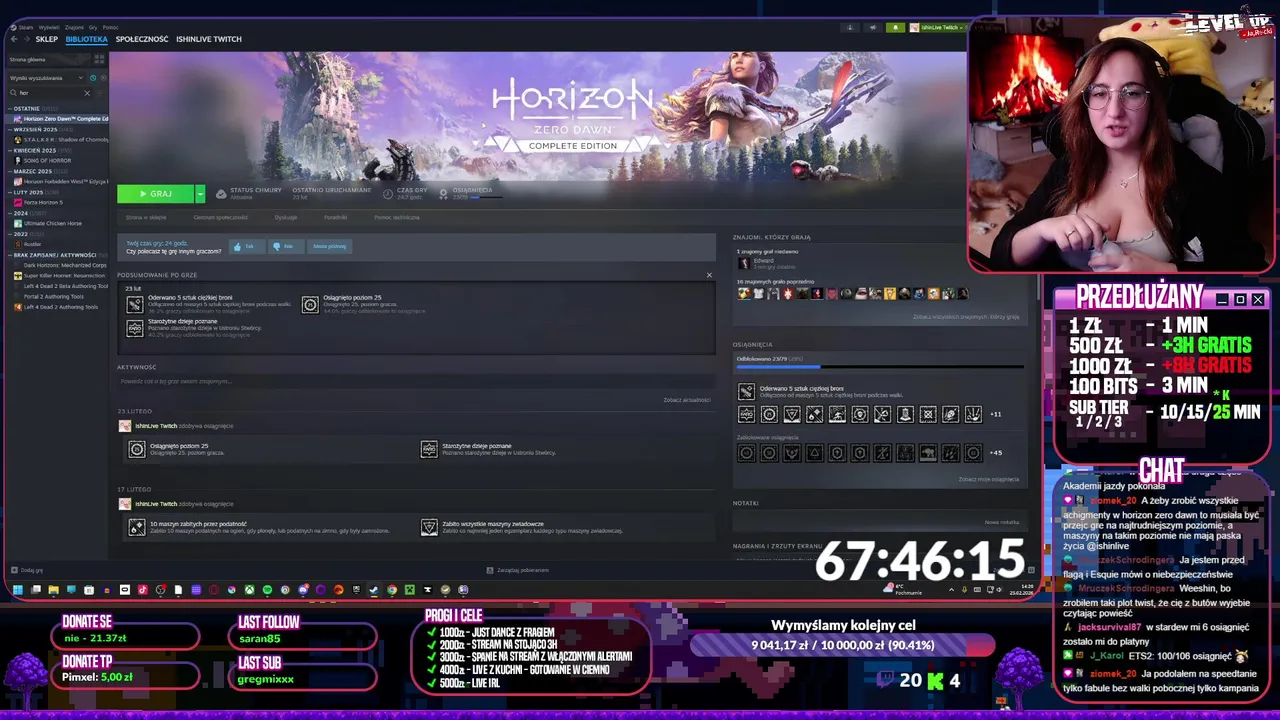Viewport: 1280px width, 720px height.
Task: Click thumbs-down Nie recommendation button
Action: point(284,246)
